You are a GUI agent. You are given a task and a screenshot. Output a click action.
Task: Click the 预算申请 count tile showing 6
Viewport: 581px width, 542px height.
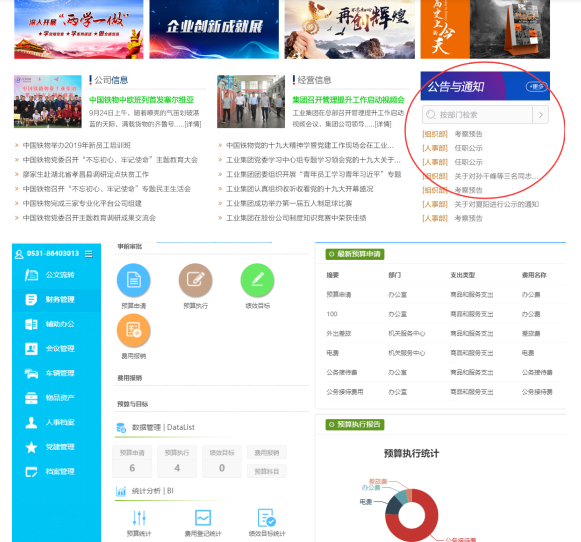click(132, 461)
